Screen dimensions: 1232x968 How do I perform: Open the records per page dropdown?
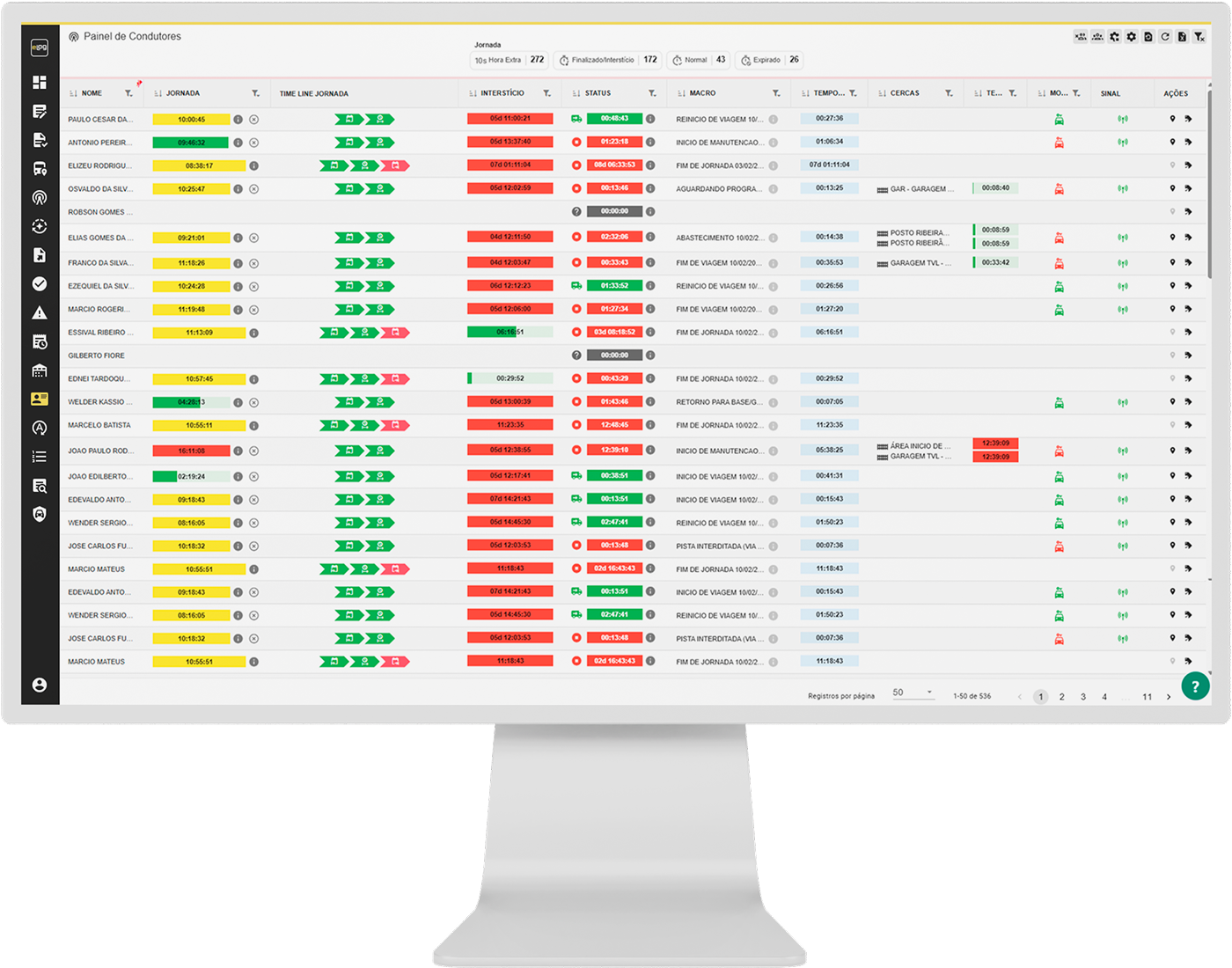[x=912, y=693]
